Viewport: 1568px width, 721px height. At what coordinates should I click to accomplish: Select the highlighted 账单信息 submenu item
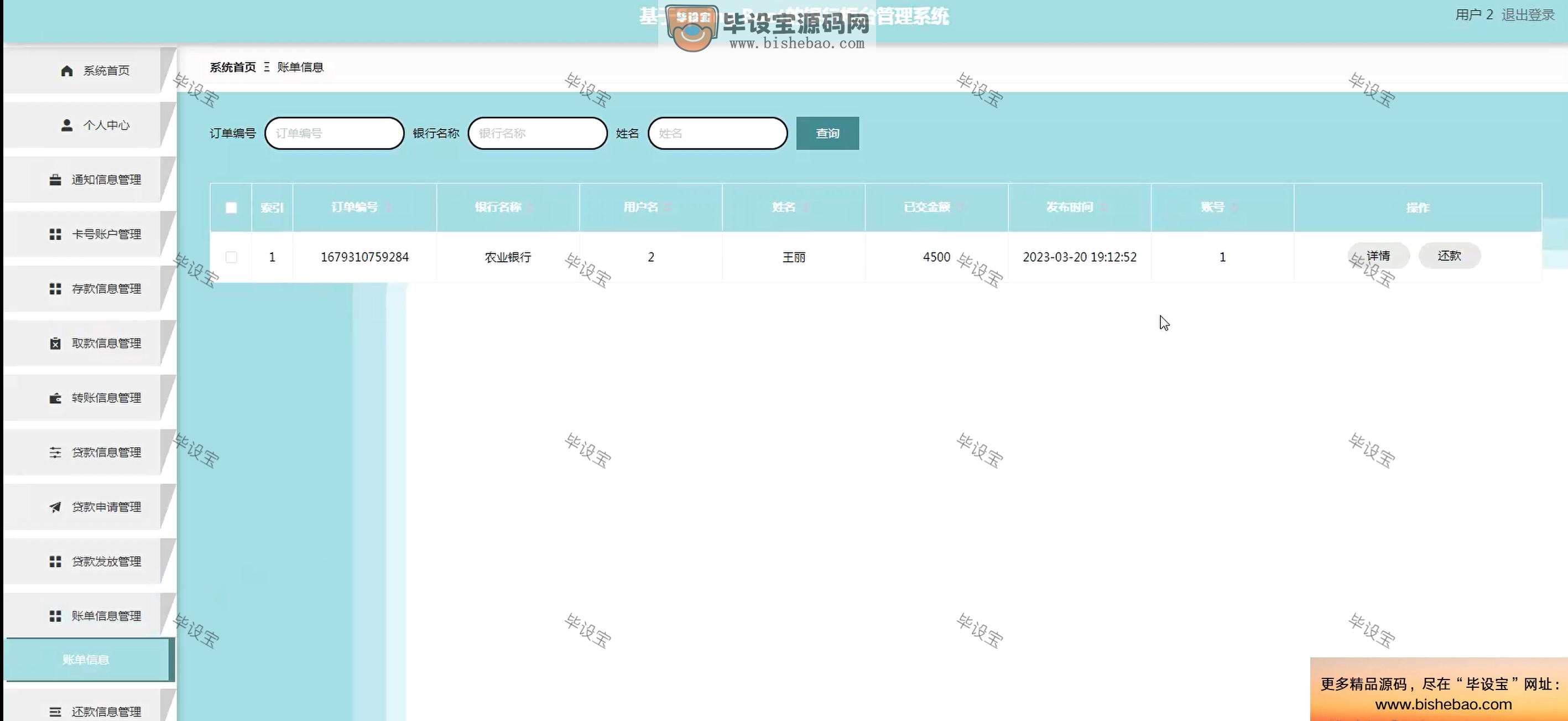(x=90, y=660)
